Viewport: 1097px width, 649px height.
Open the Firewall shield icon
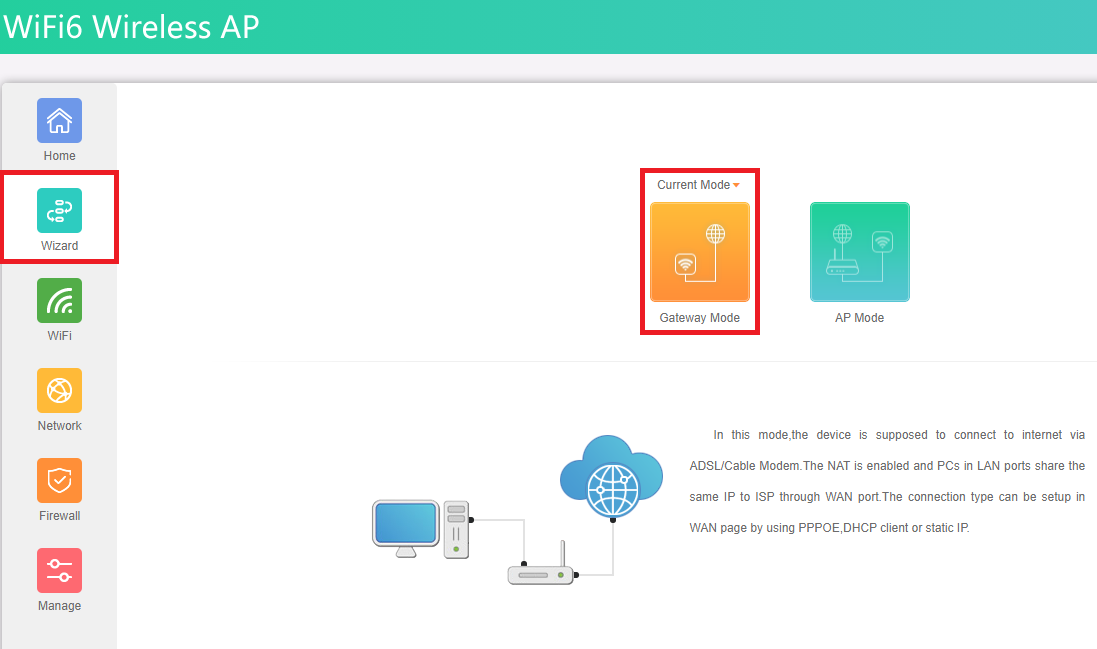click(x=59, y=481)
